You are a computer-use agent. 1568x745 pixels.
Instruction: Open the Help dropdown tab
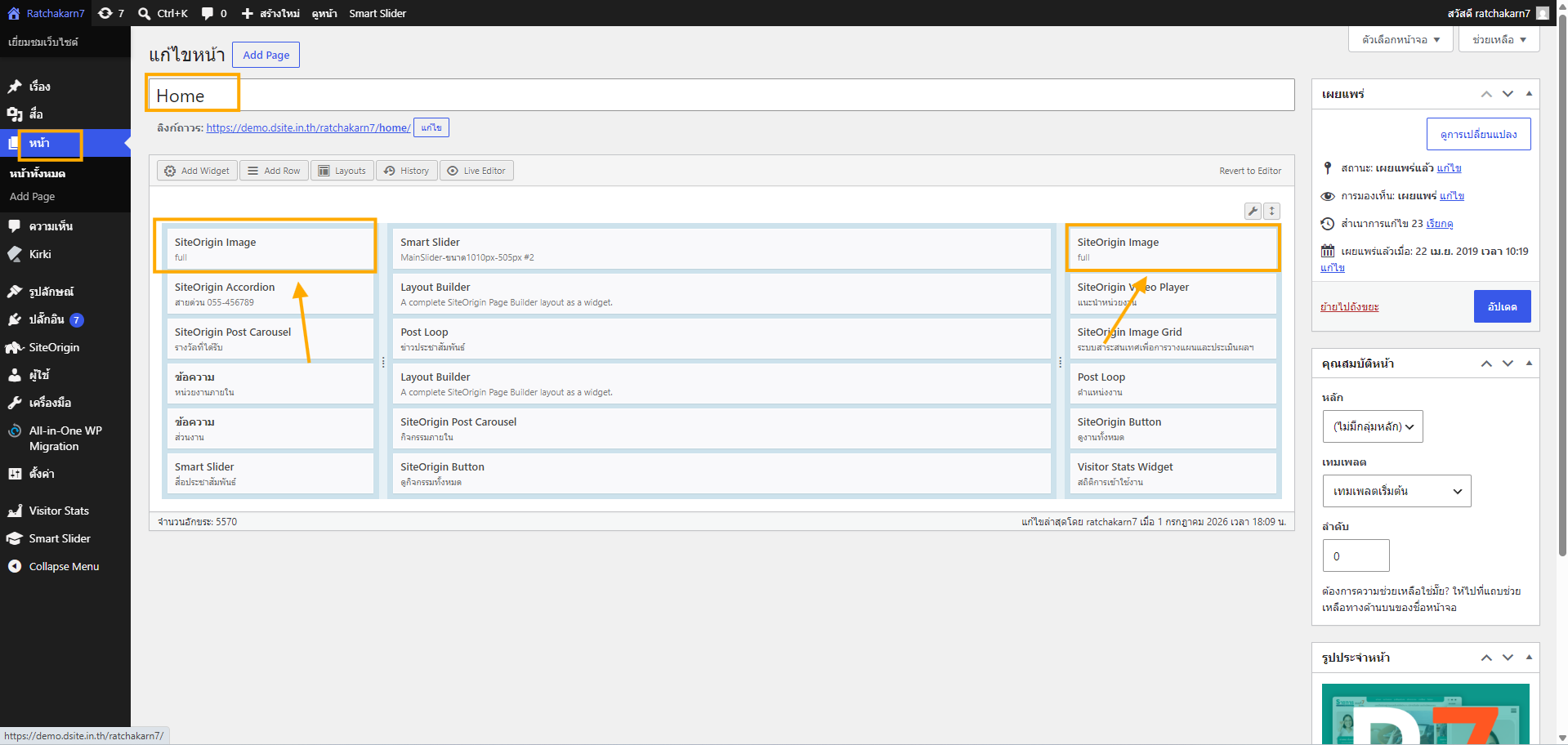click(x=1499, y=39)
